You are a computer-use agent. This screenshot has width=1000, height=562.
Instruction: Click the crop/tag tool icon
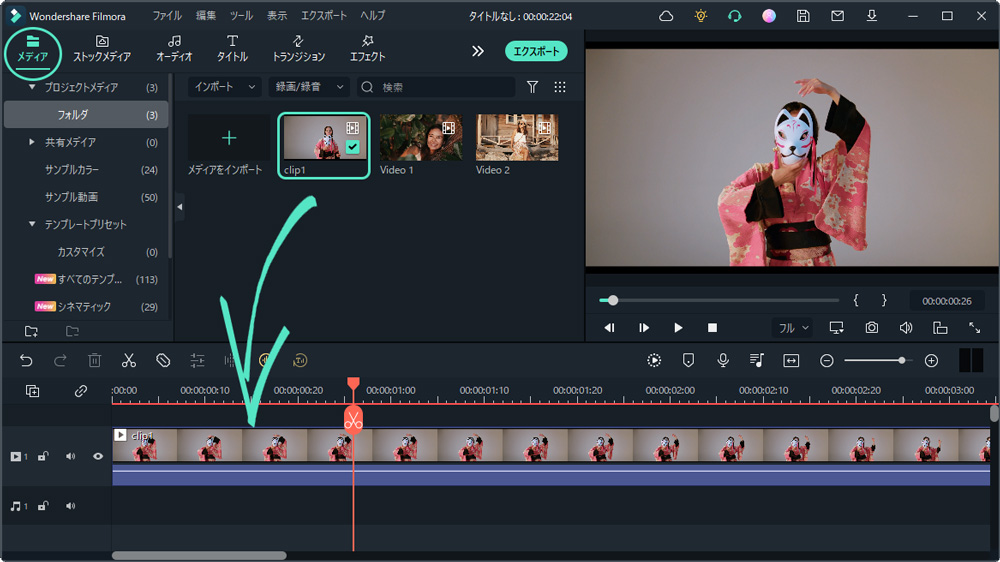pyautogui.click(x=163, y=360)
